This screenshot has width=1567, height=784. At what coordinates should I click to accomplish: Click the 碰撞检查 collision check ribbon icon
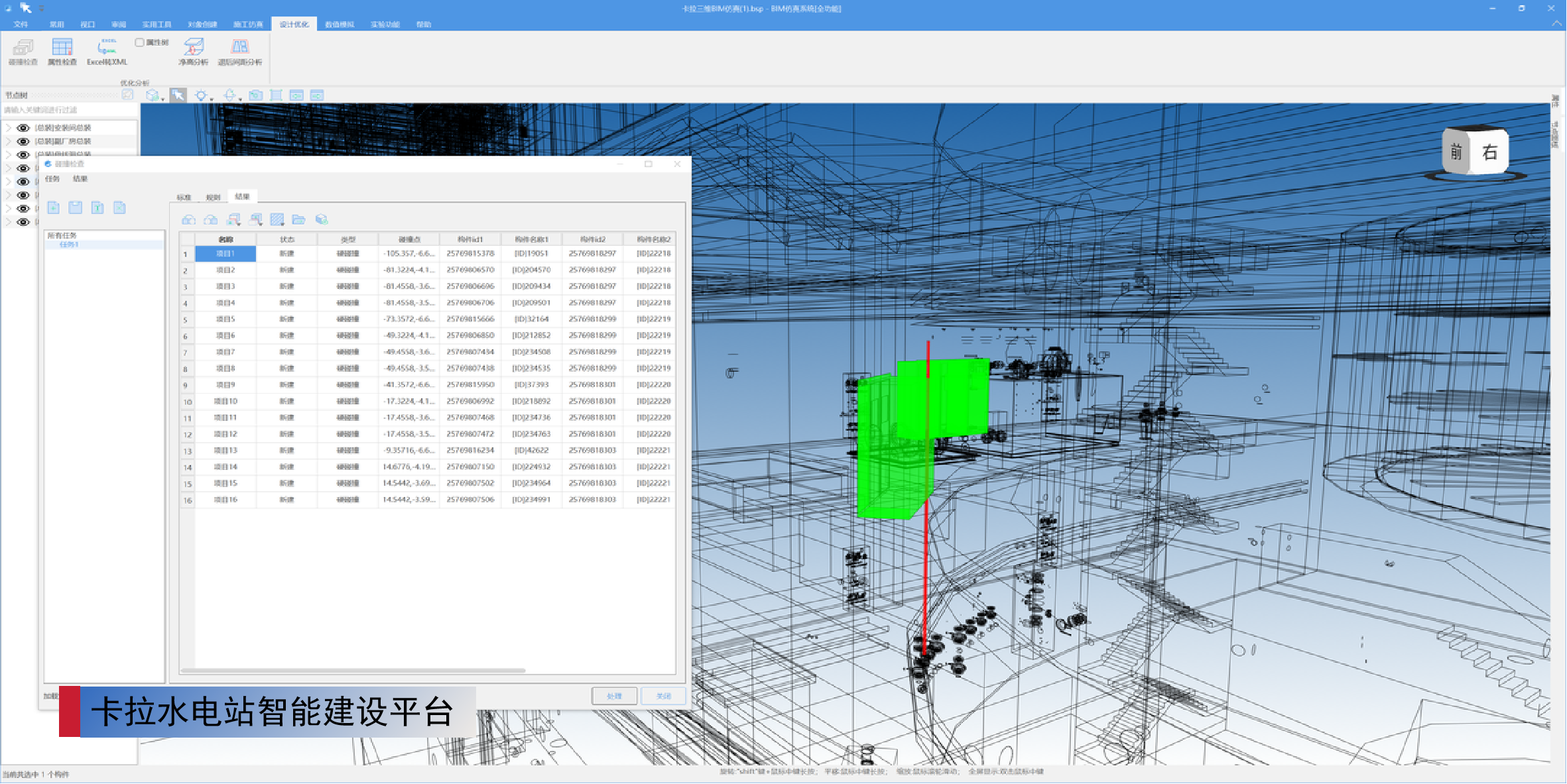click(x=23, y=48)
